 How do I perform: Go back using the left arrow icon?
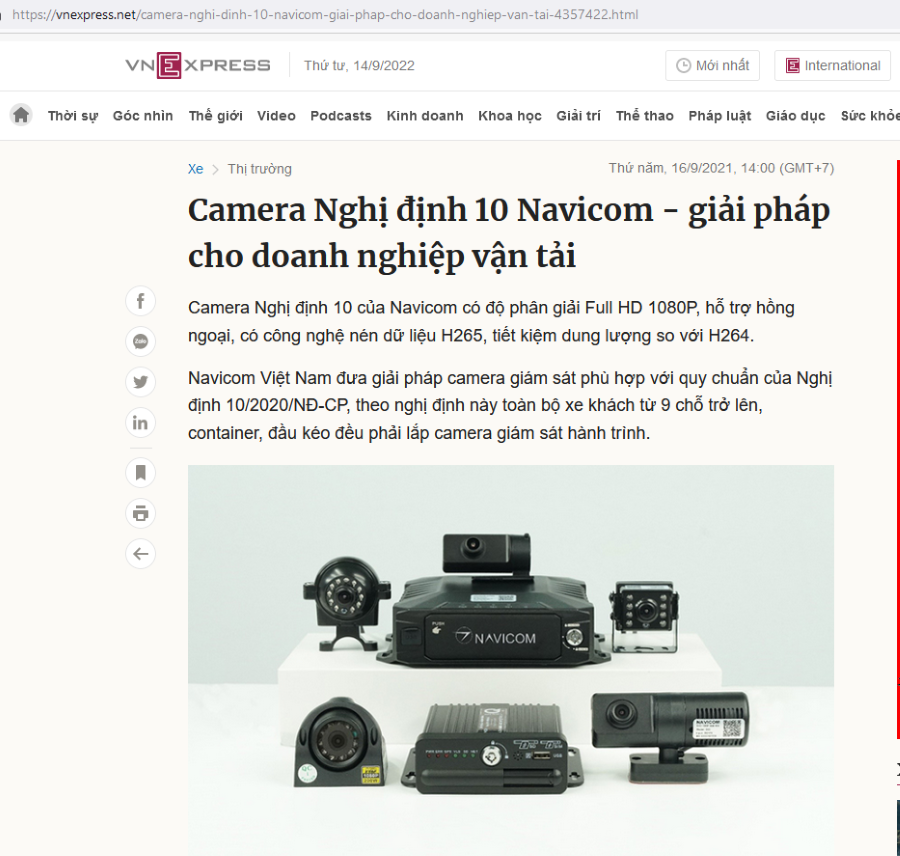click(x=140, y=554)
